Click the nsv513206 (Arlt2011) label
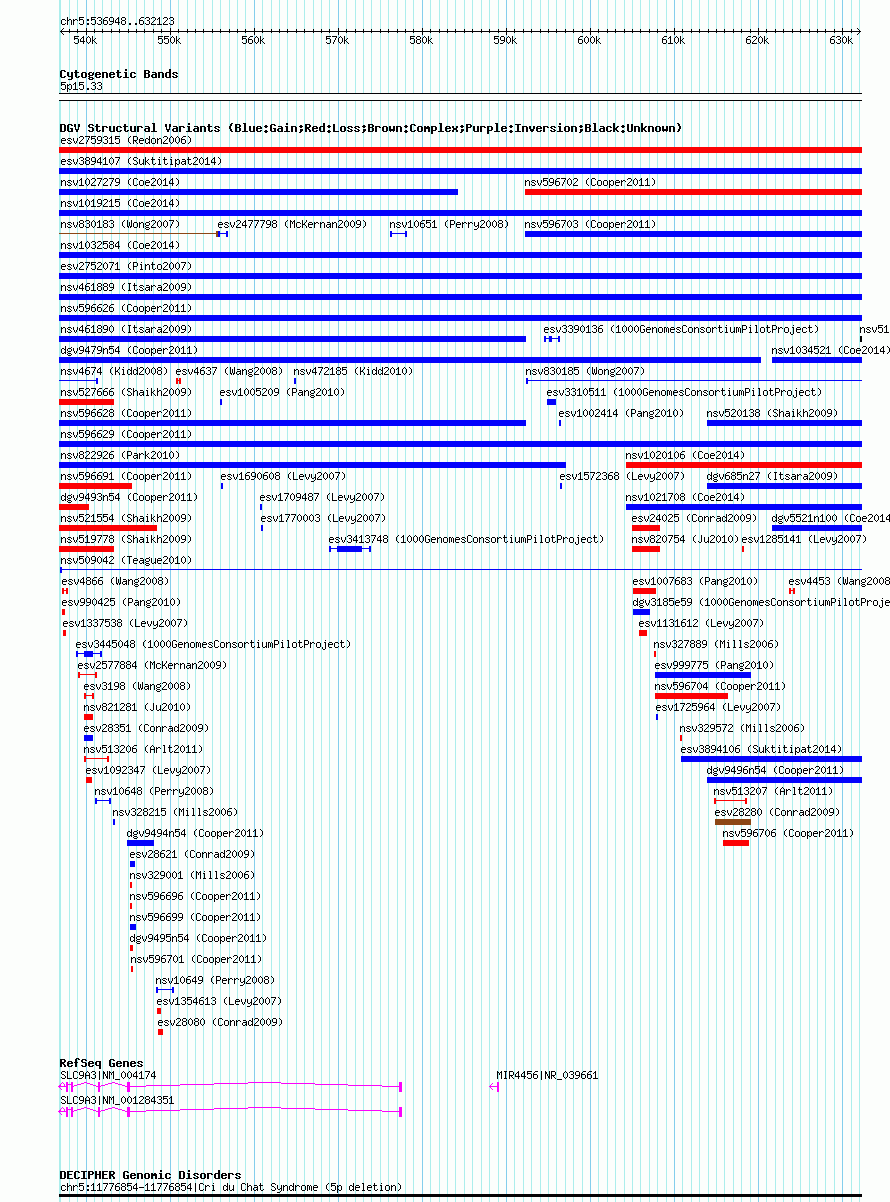 pyautogui.click(x=143, y=749)
